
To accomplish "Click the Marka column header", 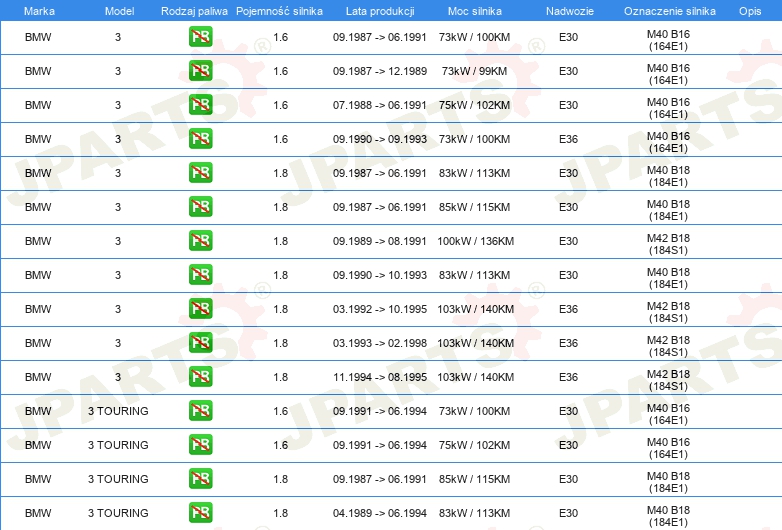I will 39,11.
